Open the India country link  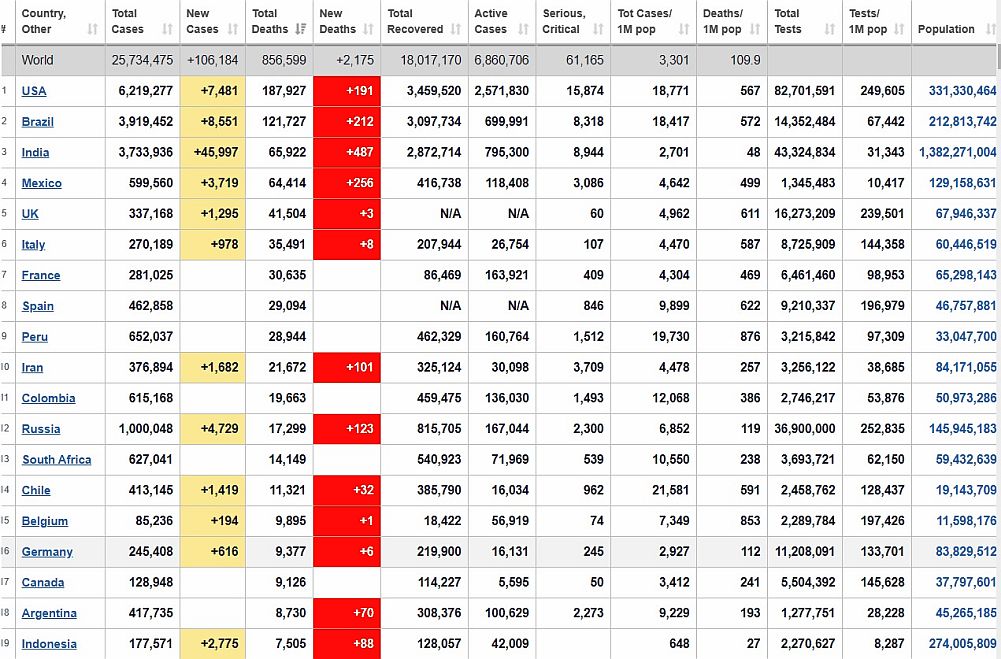35,152
